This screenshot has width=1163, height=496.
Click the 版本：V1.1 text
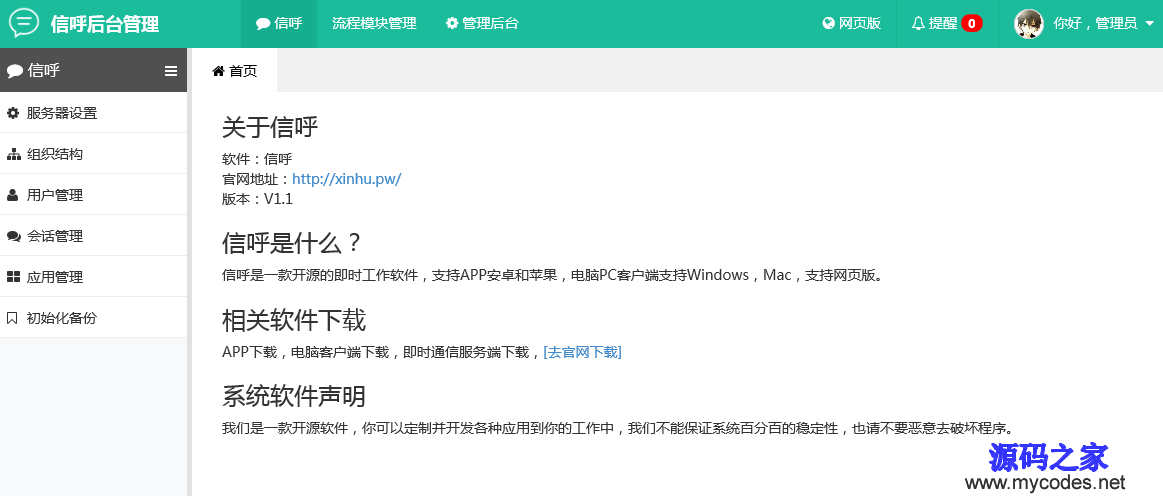point(257,199)
